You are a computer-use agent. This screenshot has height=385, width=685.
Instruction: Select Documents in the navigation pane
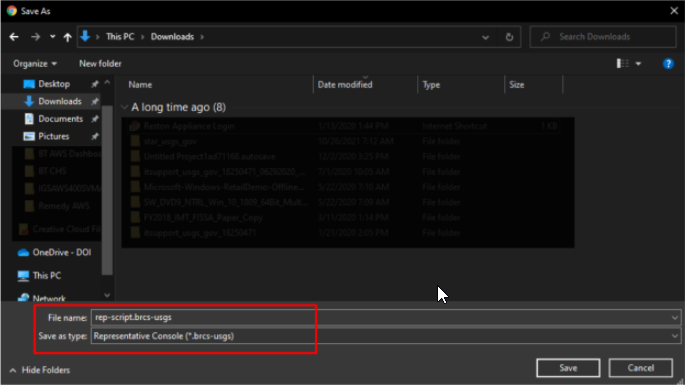coord(60,119)
